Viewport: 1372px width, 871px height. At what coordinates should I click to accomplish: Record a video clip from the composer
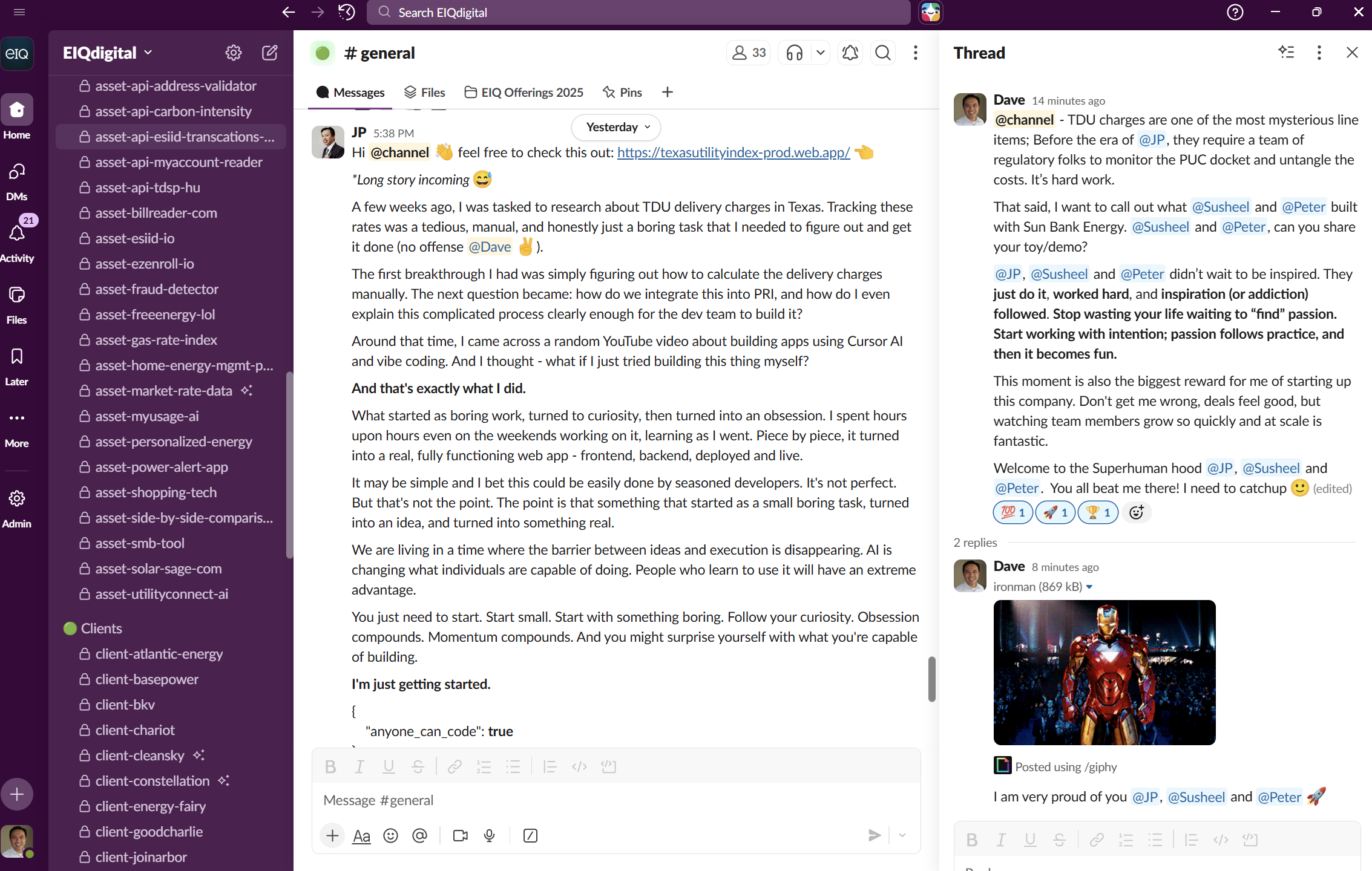coord(460,835)
